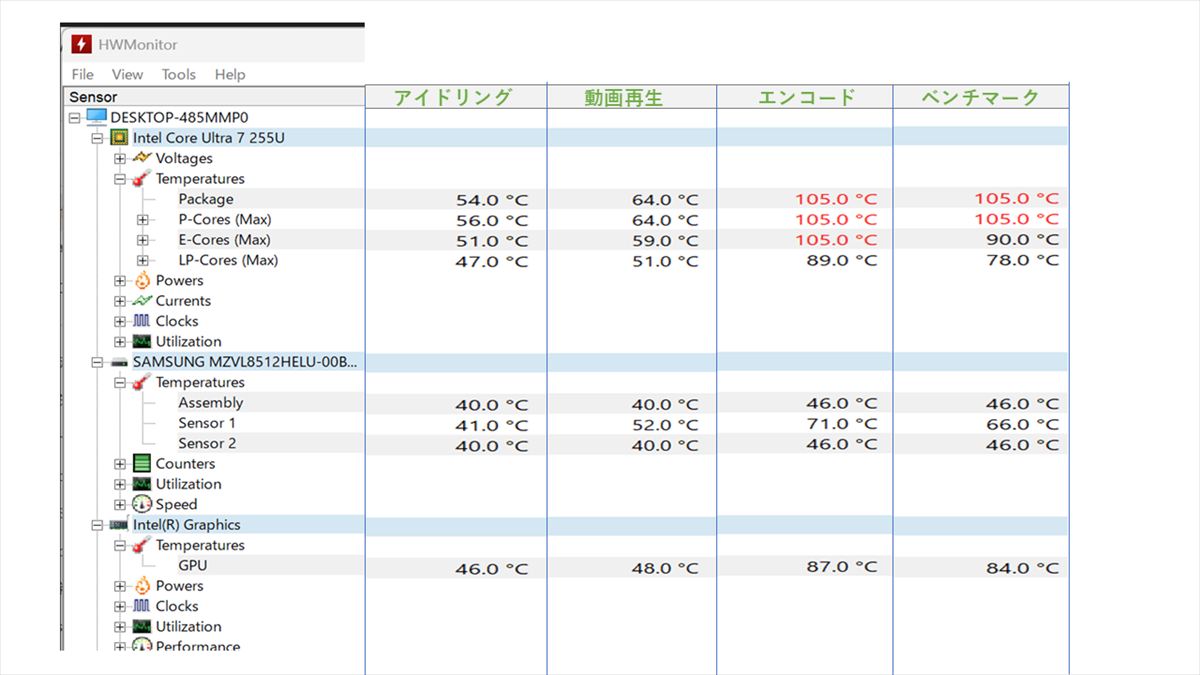Viewport: 1200px width, 675px height.
Task: Click the SAMSUNG SSD drive icon
Action: [x=119, y=362]
